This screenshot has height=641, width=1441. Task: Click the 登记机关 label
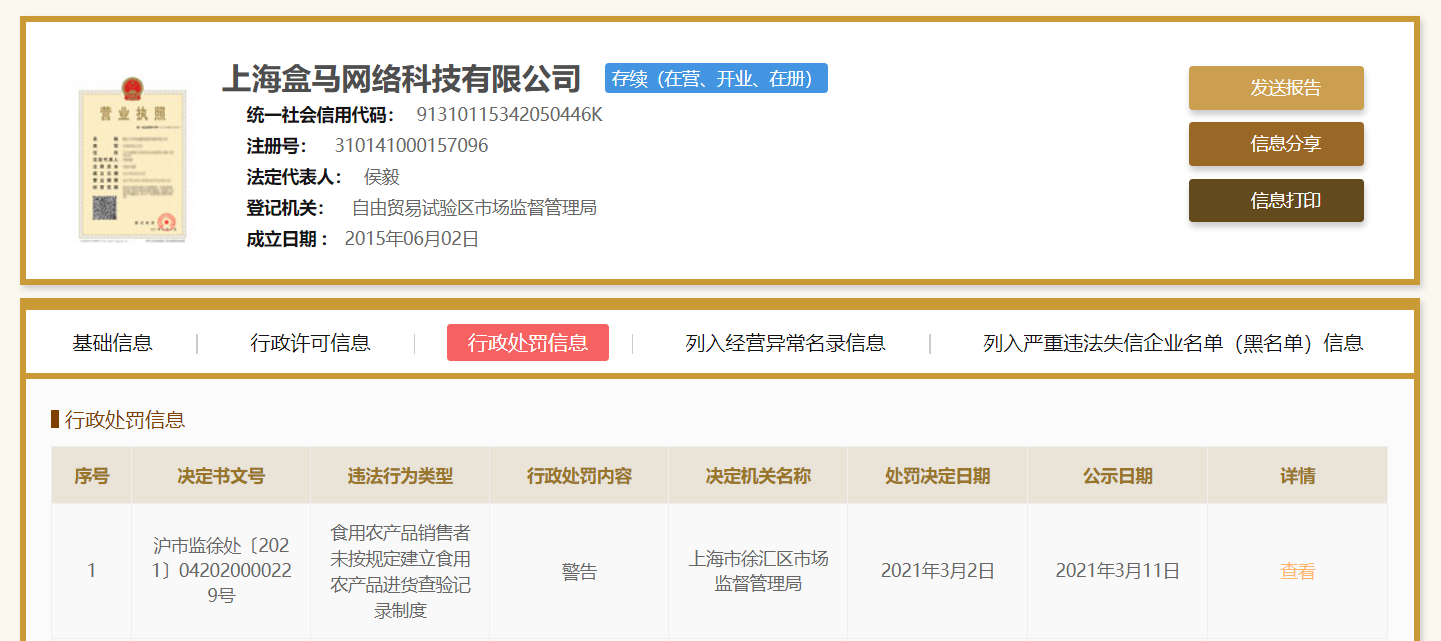[x=285, y=208]
